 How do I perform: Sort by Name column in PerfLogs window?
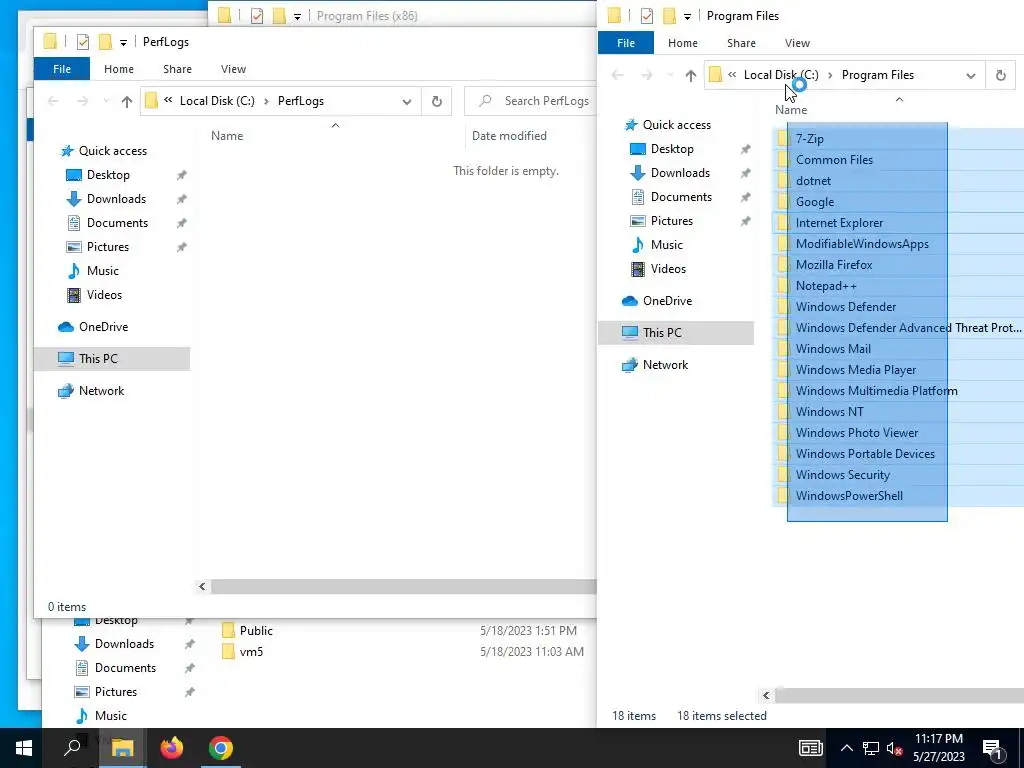227,136
